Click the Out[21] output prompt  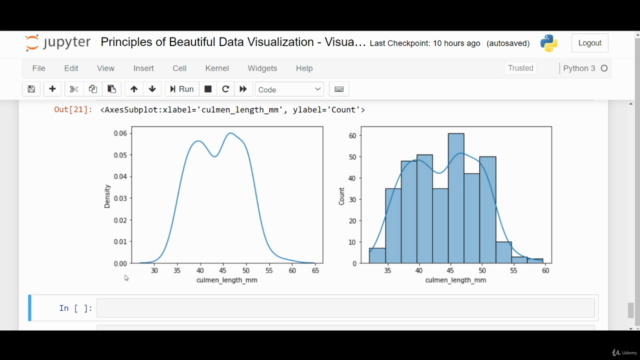tap(73, 110)
